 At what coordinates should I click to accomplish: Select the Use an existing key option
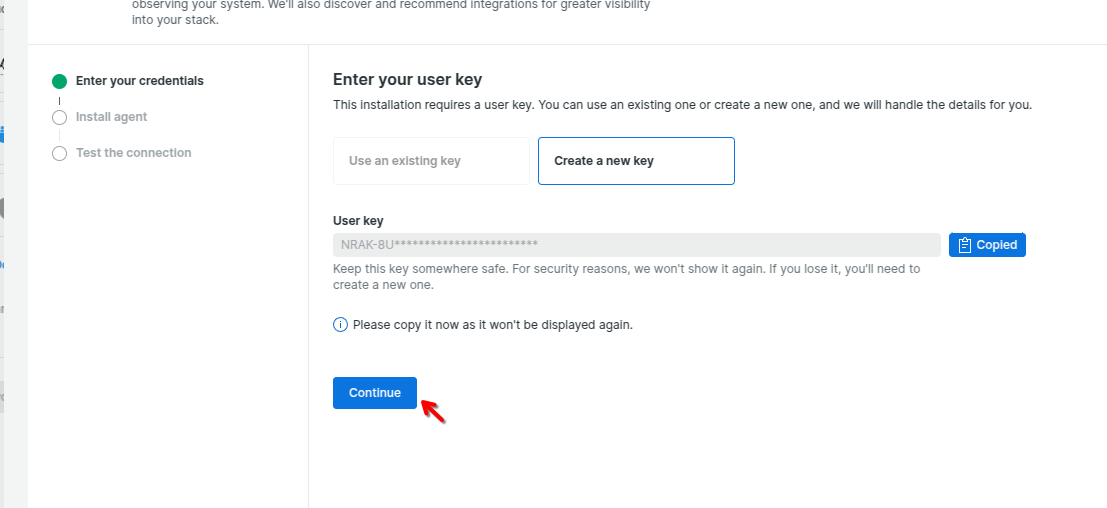[431, 161]
